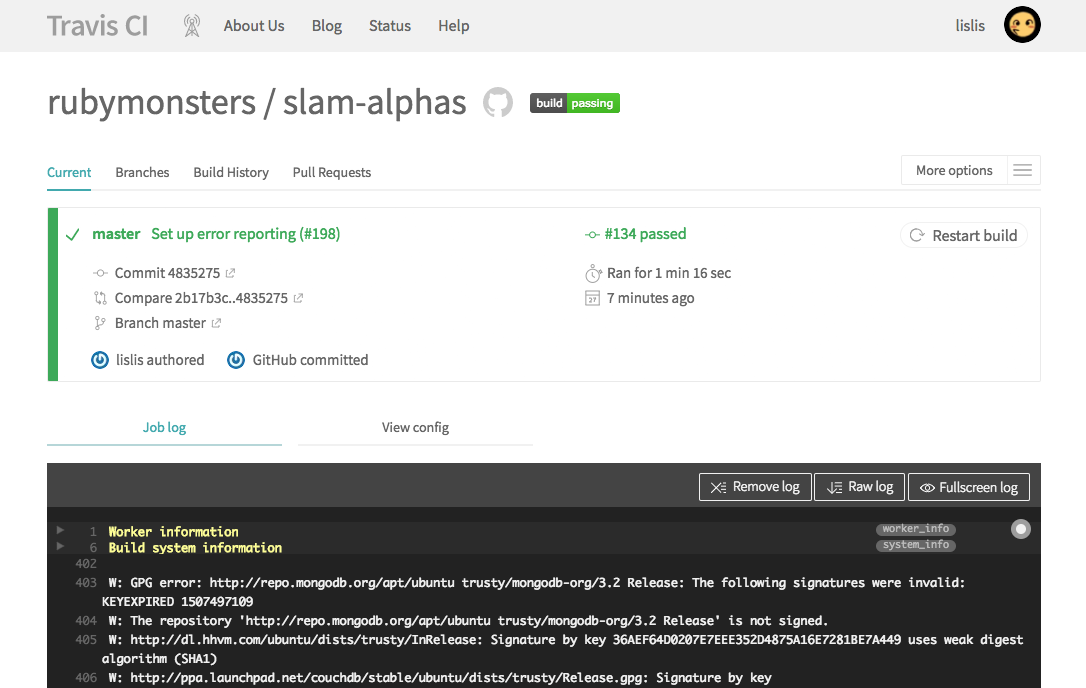Screen dimensions: 1086x688
Task: Click the Remove log button
Action: click(755, 487)
